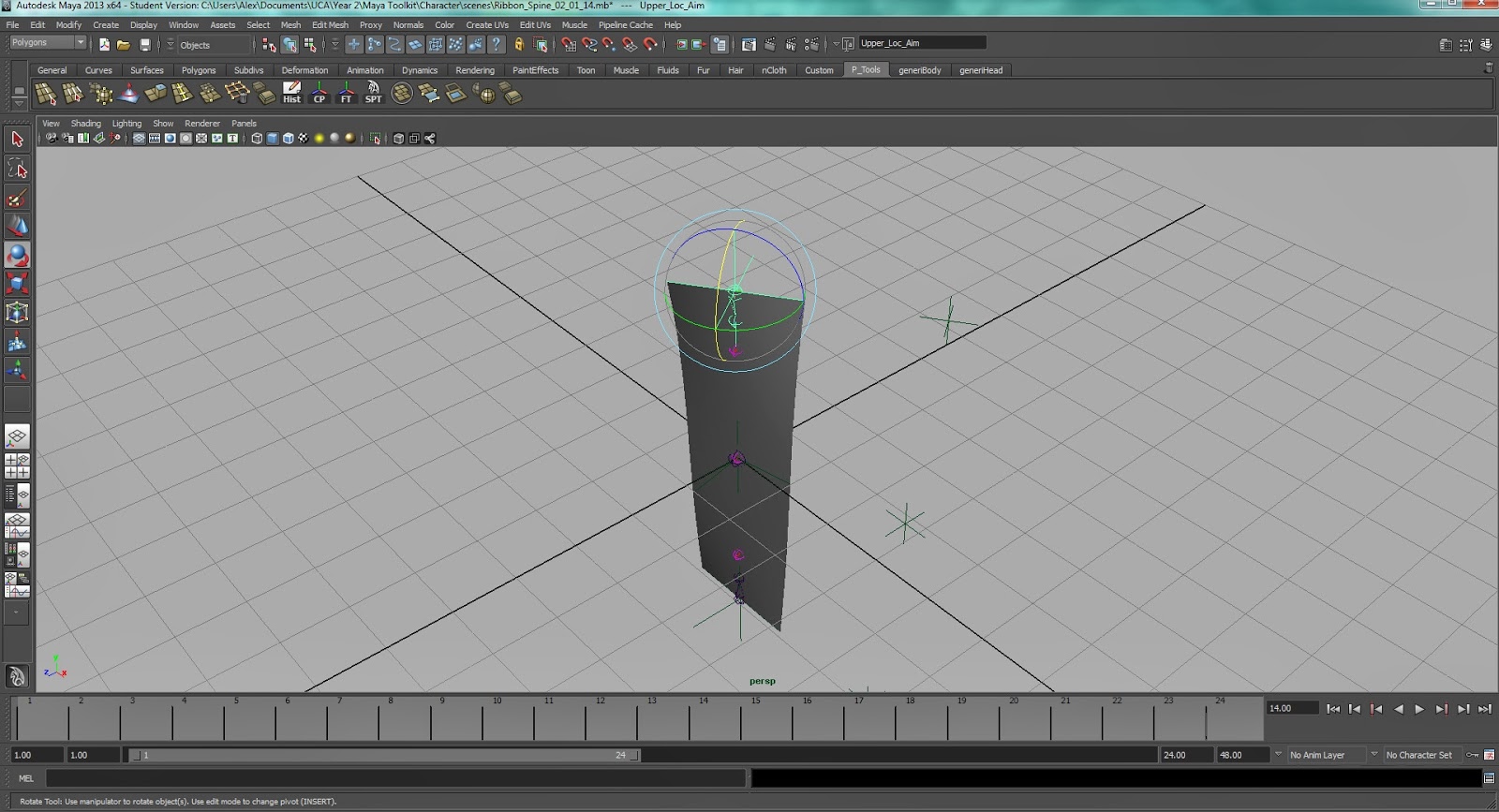Open the Edit Mesh menu

(330, 25)
